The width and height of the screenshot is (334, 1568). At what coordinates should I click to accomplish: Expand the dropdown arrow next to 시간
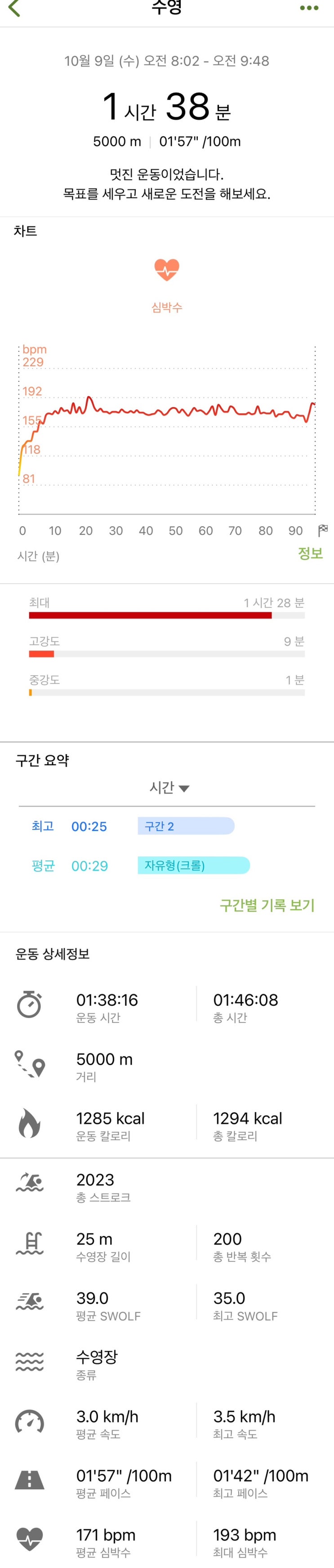(184, 789)
